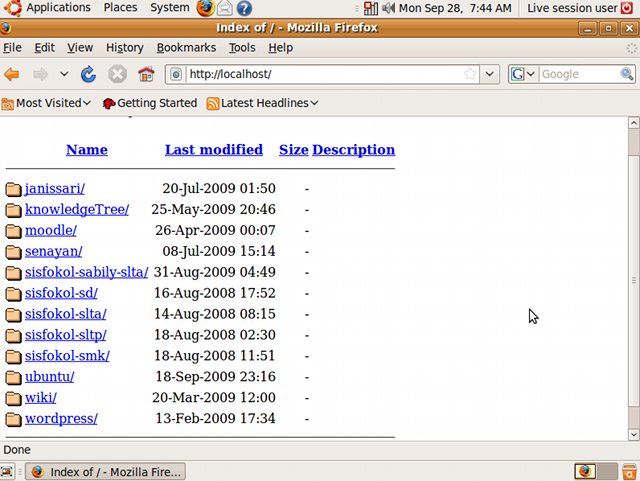Click the vertical scrollbar thumb
Image resolution: width=640 pixels, height=481 pixels.
pos(633,281)
